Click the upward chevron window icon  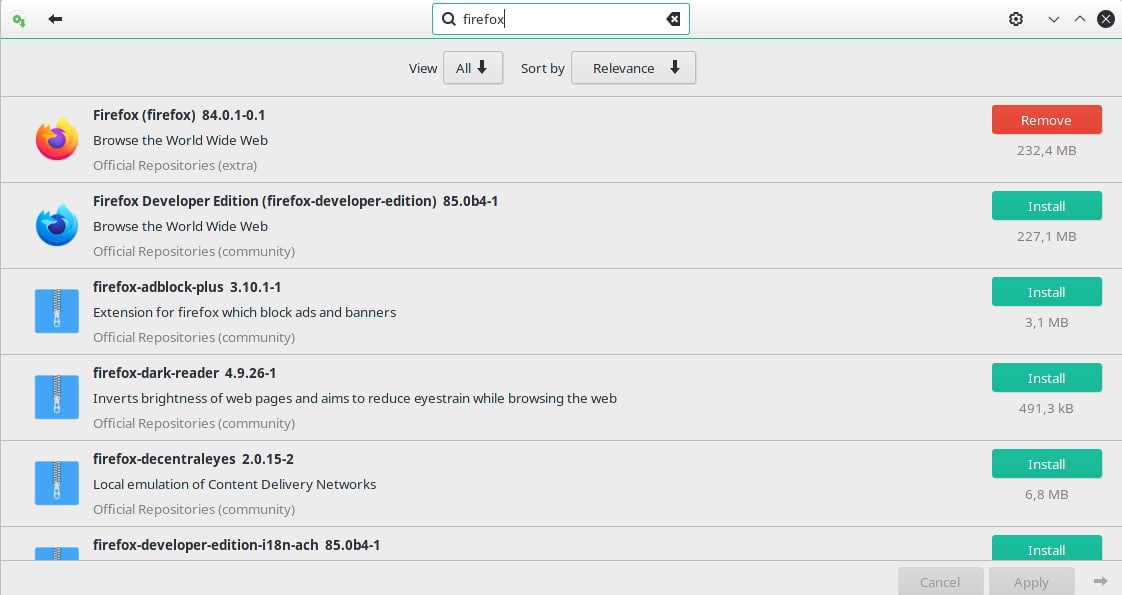click(1080, 19)
